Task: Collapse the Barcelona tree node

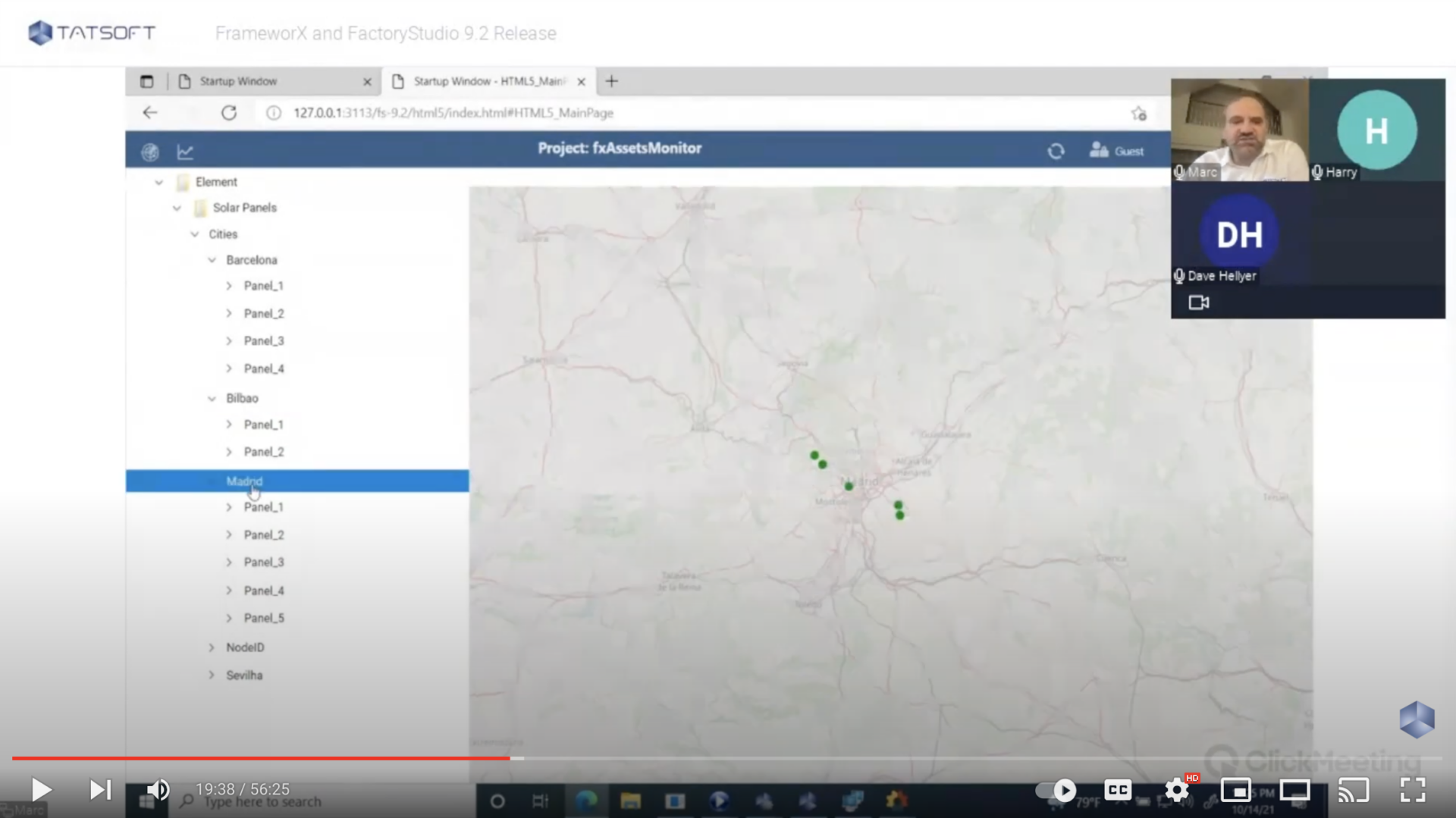Action: 212,260
